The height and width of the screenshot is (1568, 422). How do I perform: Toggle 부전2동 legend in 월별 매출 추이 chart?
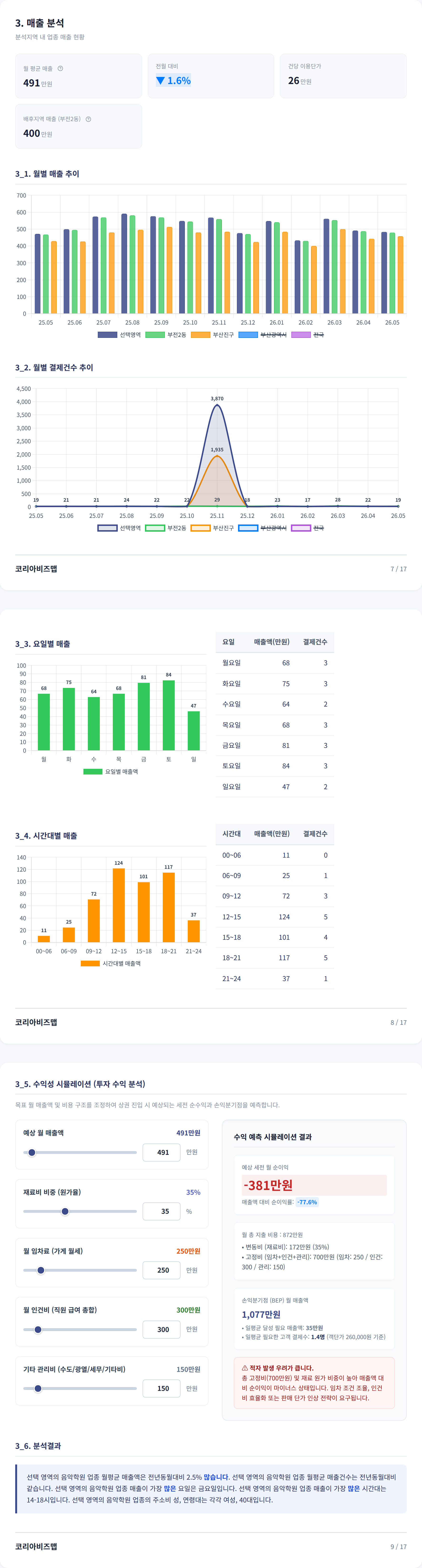[x=166, y=335]
